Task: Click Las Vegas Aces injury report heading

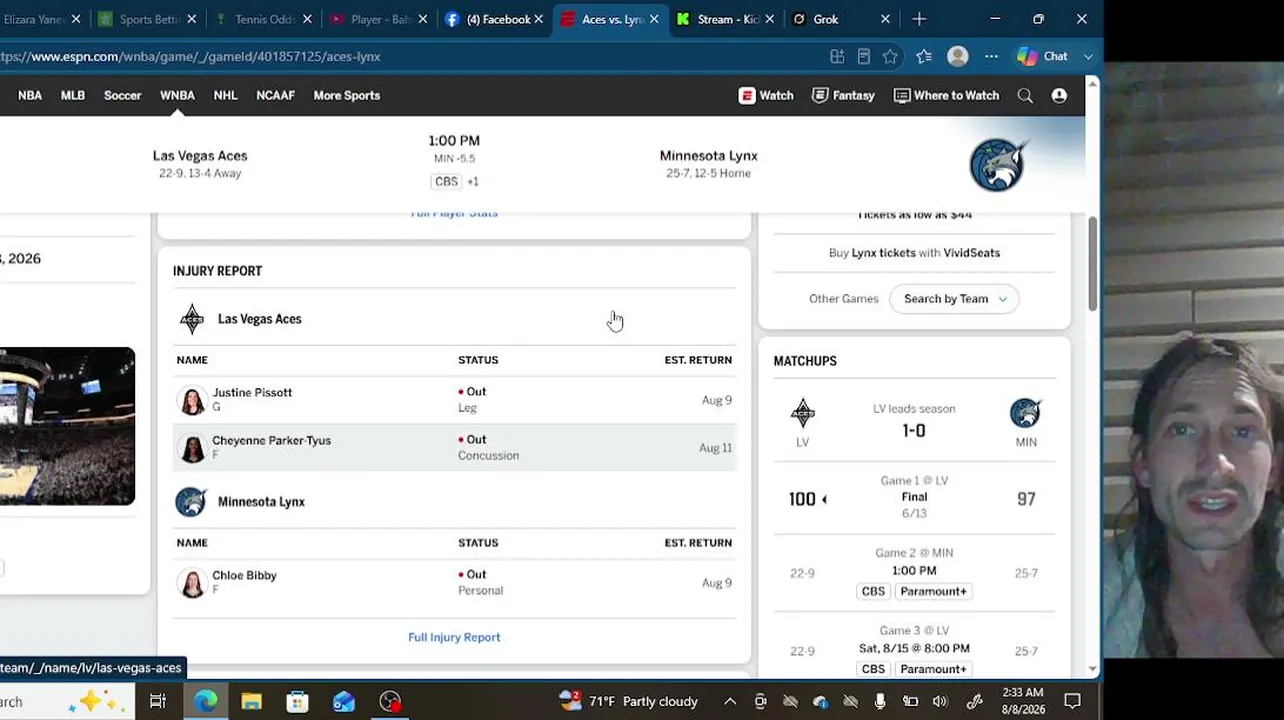Action: pyautogui.click(x=259, y=319)
